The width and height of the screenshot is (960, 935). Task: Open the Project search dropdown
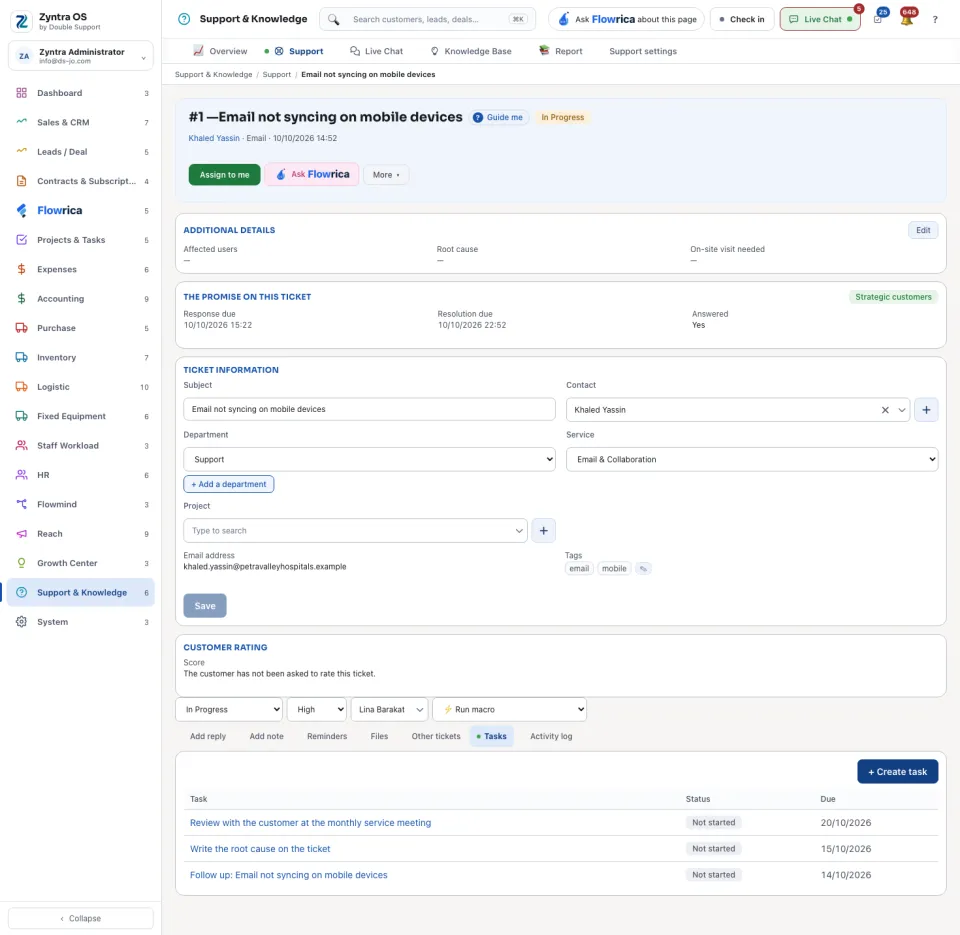pyautogui.click(x=355, y=531)
